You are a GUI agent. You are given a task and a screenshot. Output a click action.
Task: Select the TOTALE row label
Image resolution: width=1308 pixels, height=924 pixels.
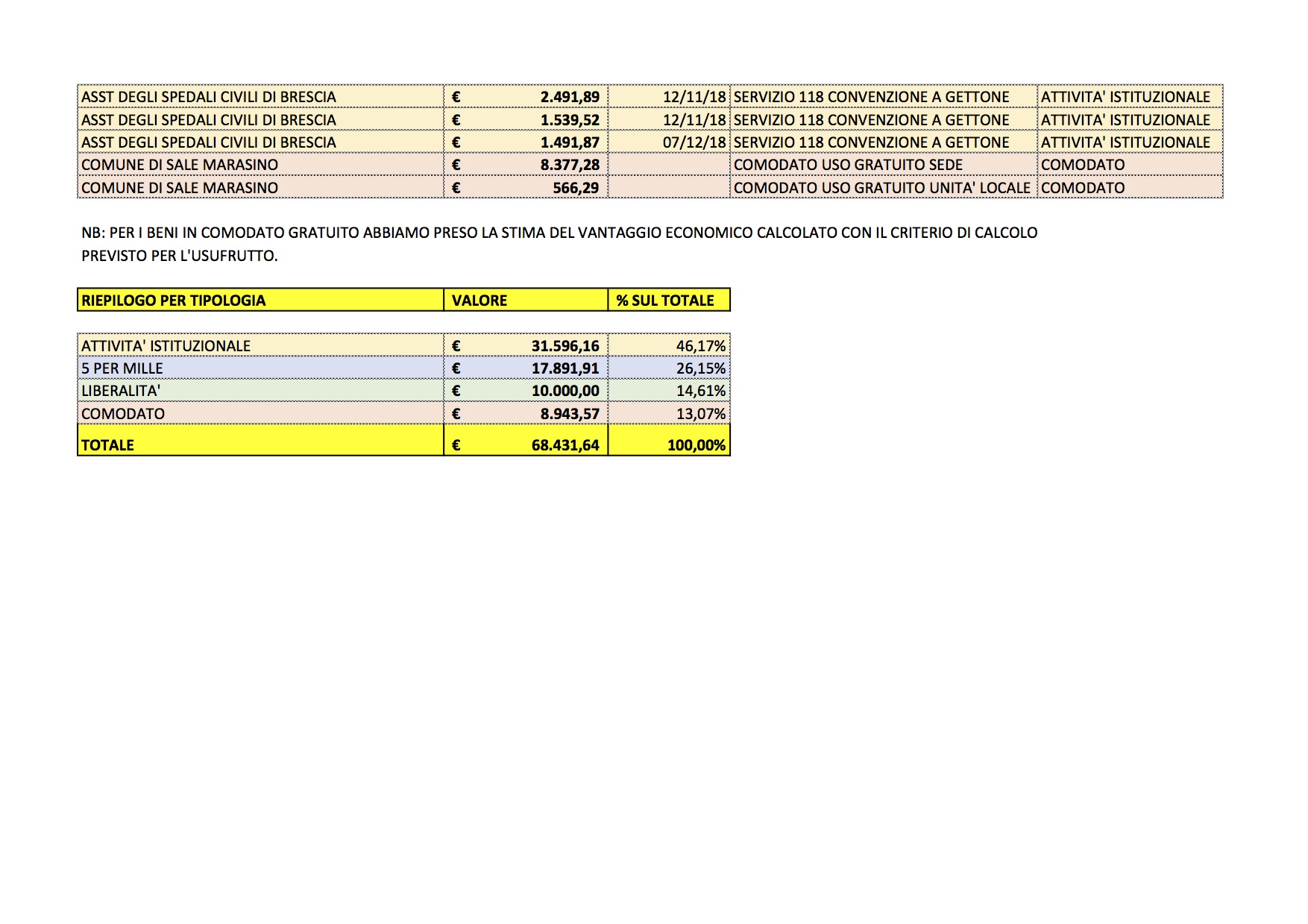click(x=107, y=445)
